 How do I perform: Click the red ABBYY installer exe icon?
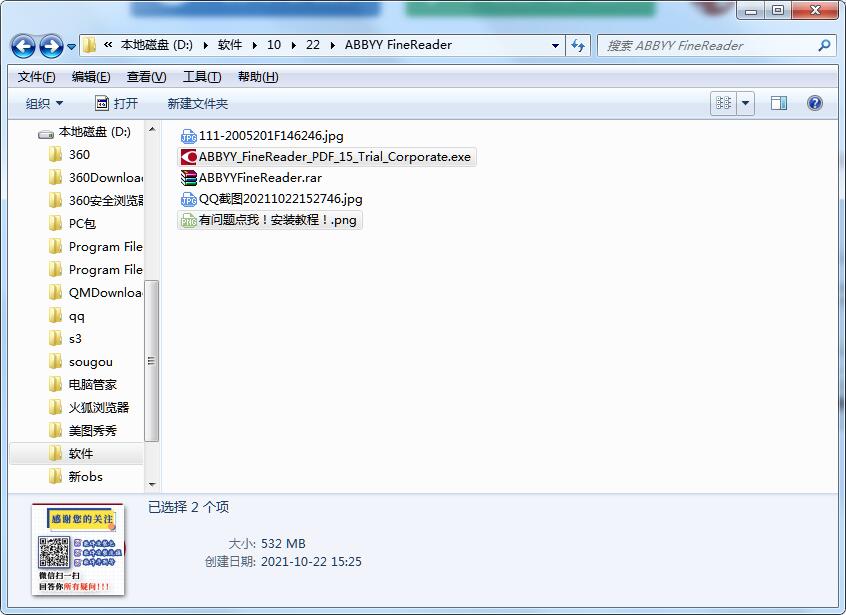(188, 157)
